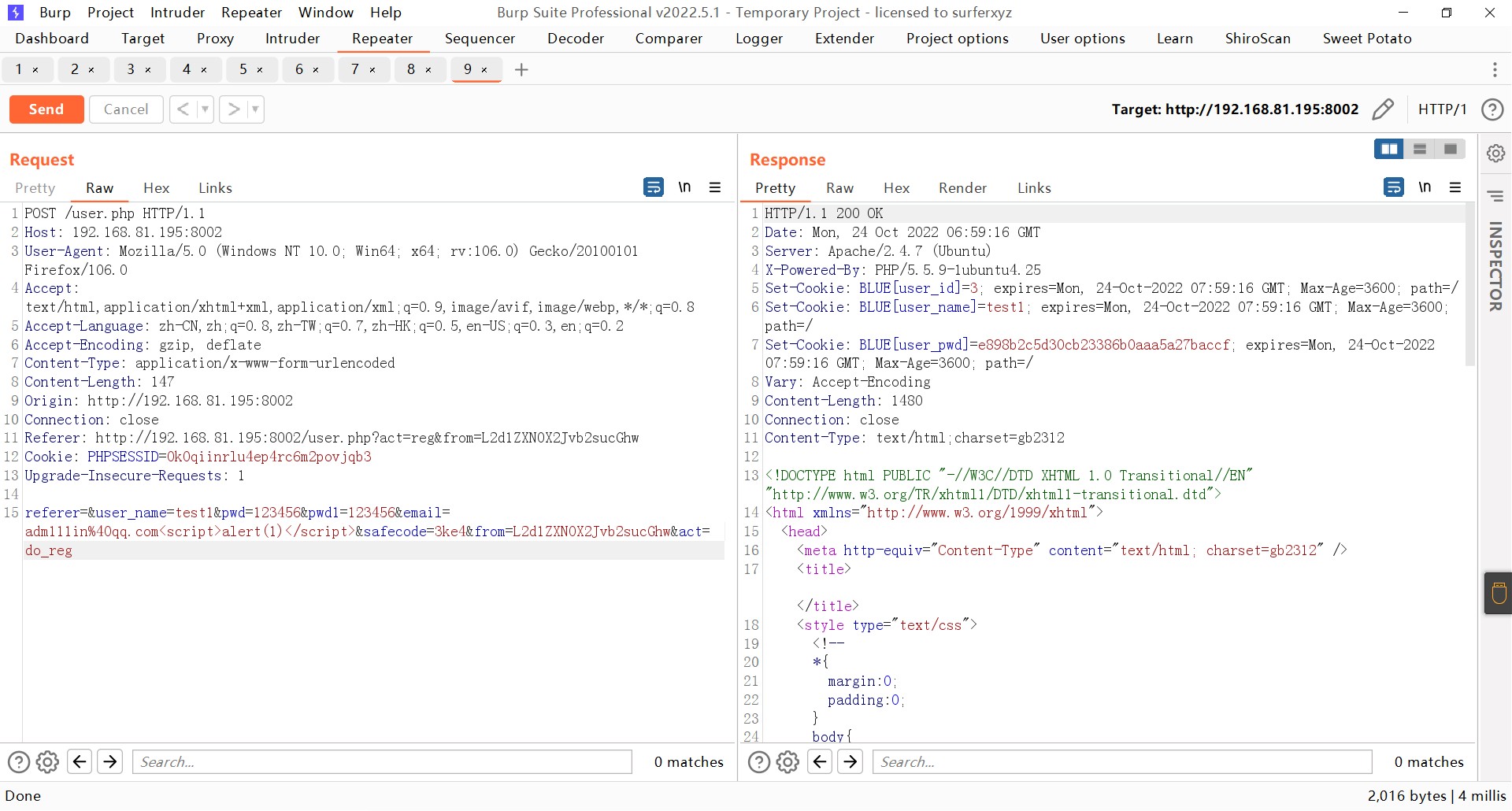Switch HTTP/1 protocol setting

point(1442,109)
